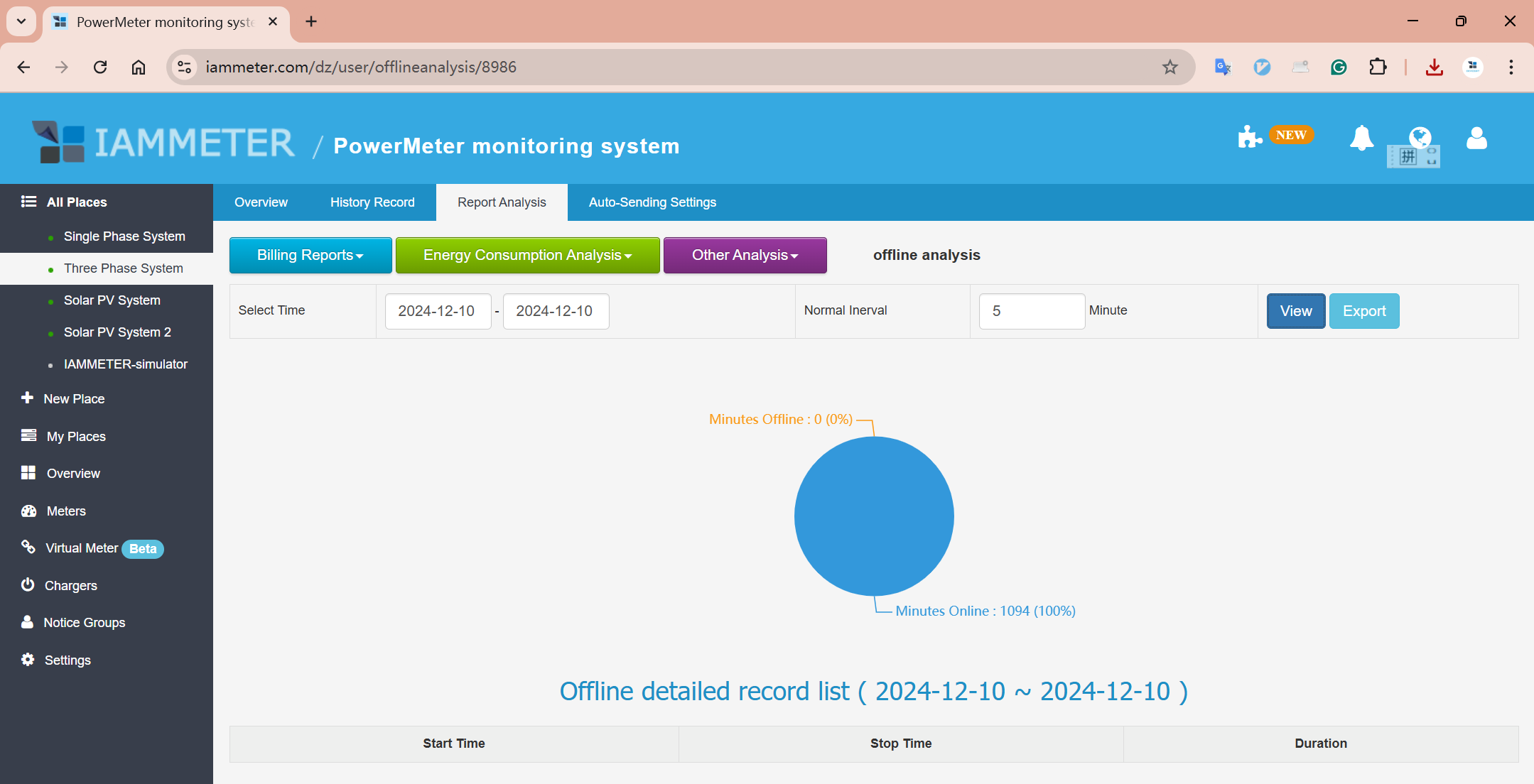Image resolution: width=1534 pixels, height=784 pixels.
Task: Click the Duration column header
Action: coord(1321,744)
